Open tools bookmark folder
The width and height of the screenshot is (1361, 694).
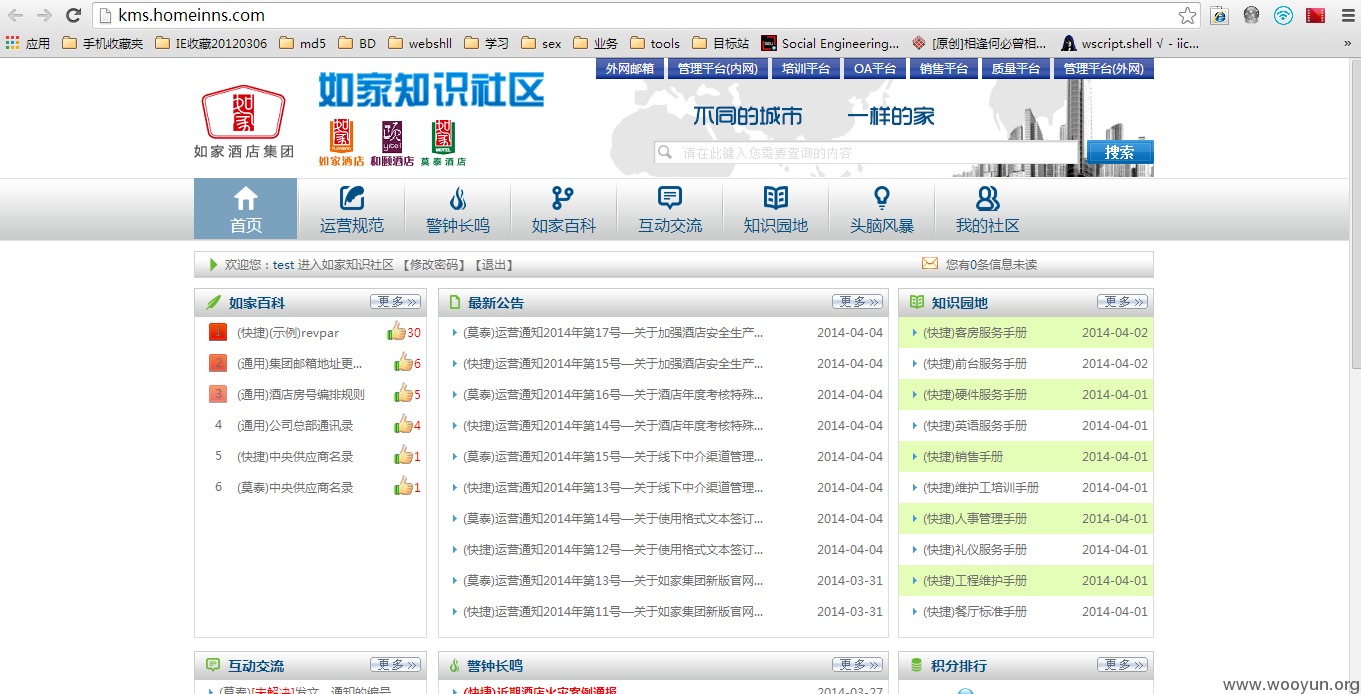tap(655, 43)
